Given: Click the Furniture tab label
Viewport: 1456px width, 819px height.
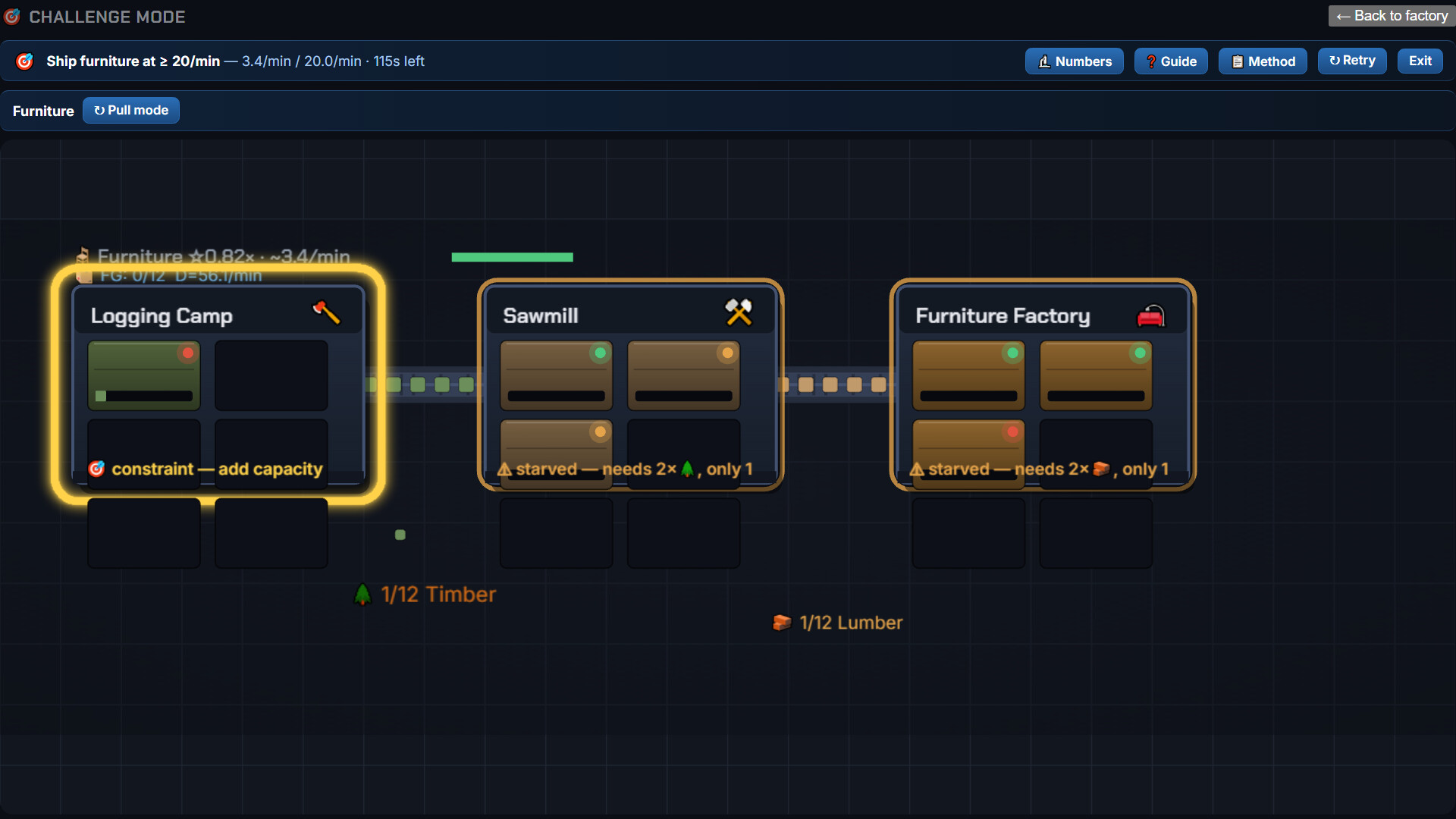Looking at the screenshot, I should [x=43, y=111].
